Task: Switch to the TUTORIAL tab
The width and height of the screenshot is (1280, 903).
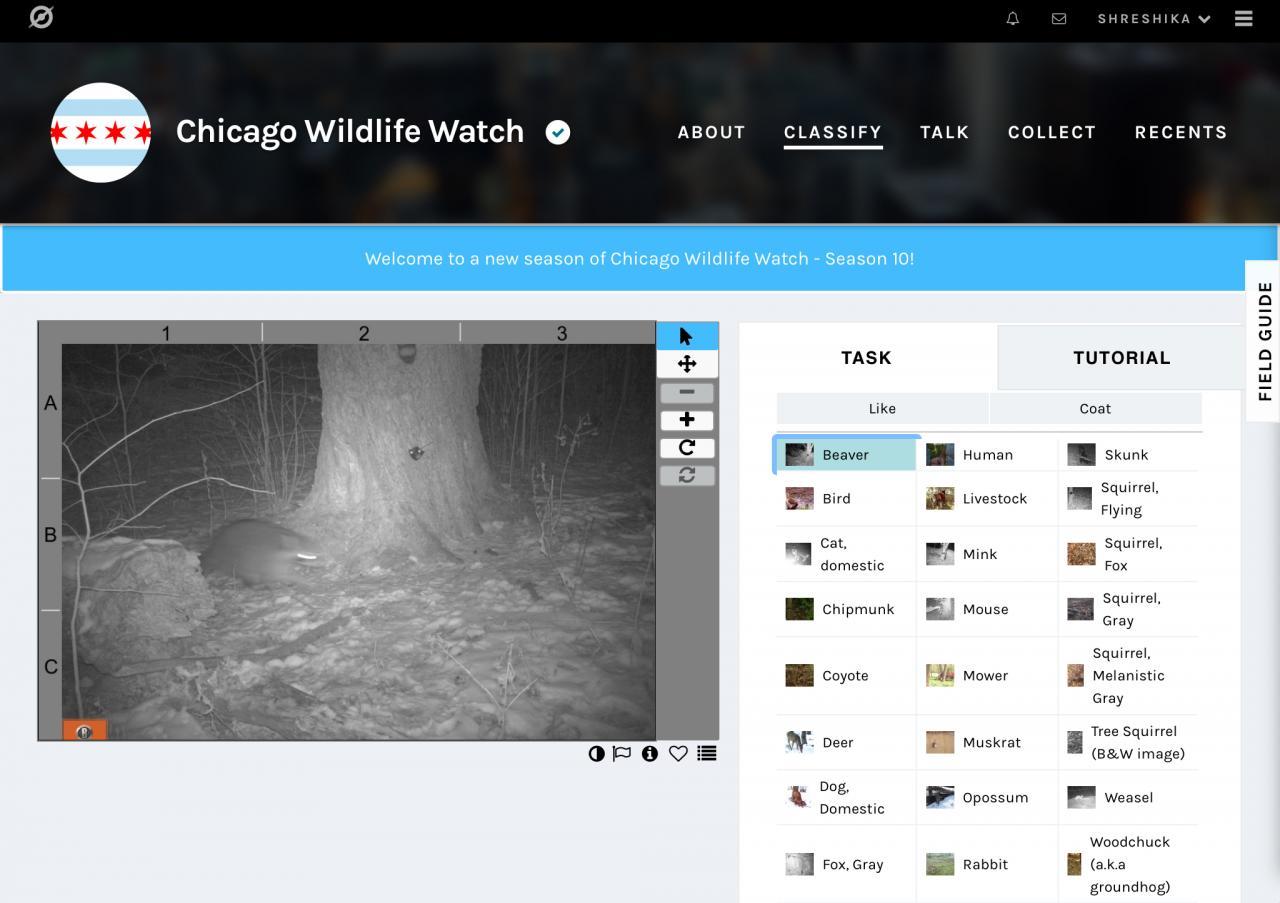Action: (1121, 357)
